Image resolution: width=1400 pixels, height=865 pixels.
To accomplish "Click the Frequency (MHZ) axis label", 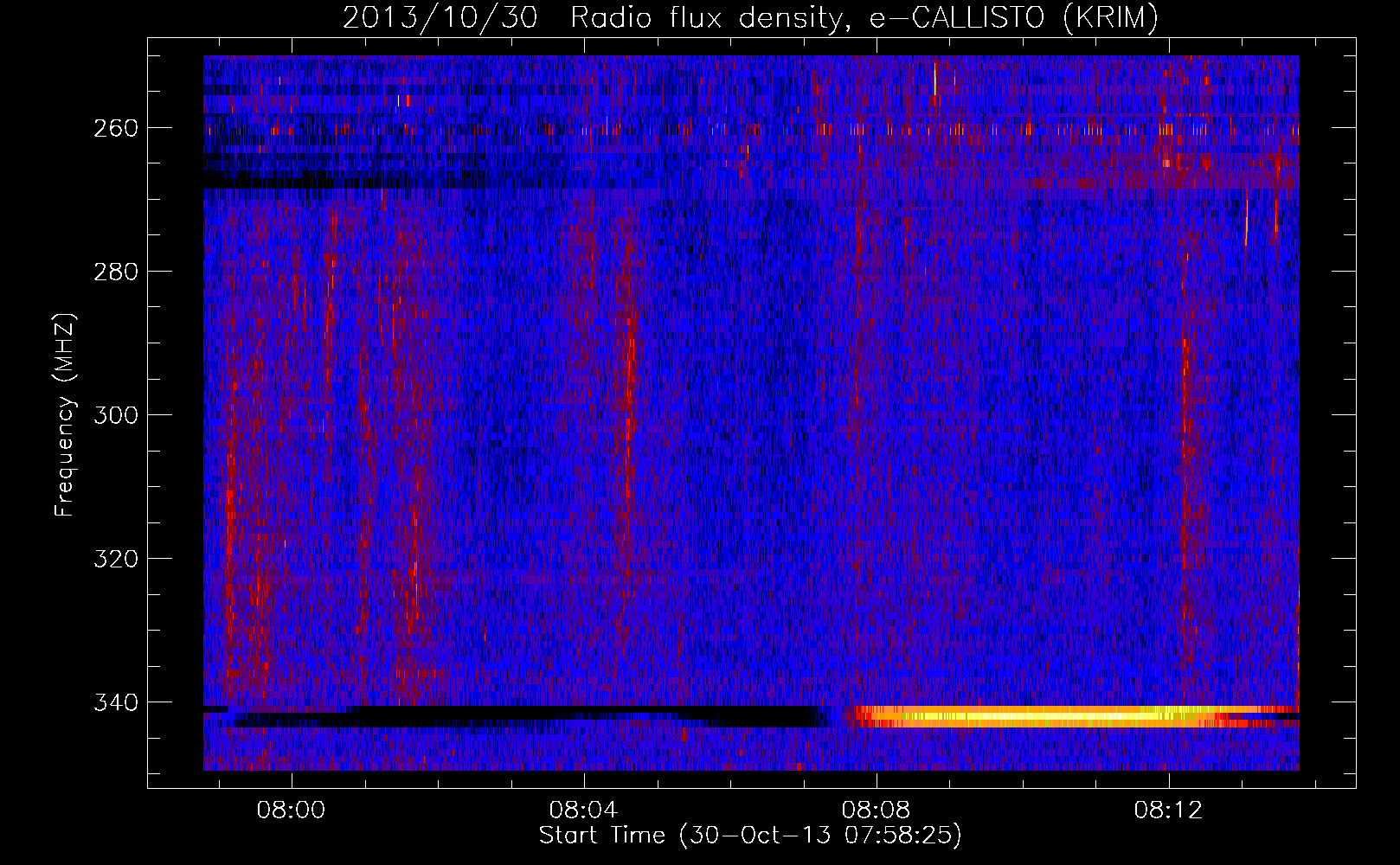I will (65, 415).
